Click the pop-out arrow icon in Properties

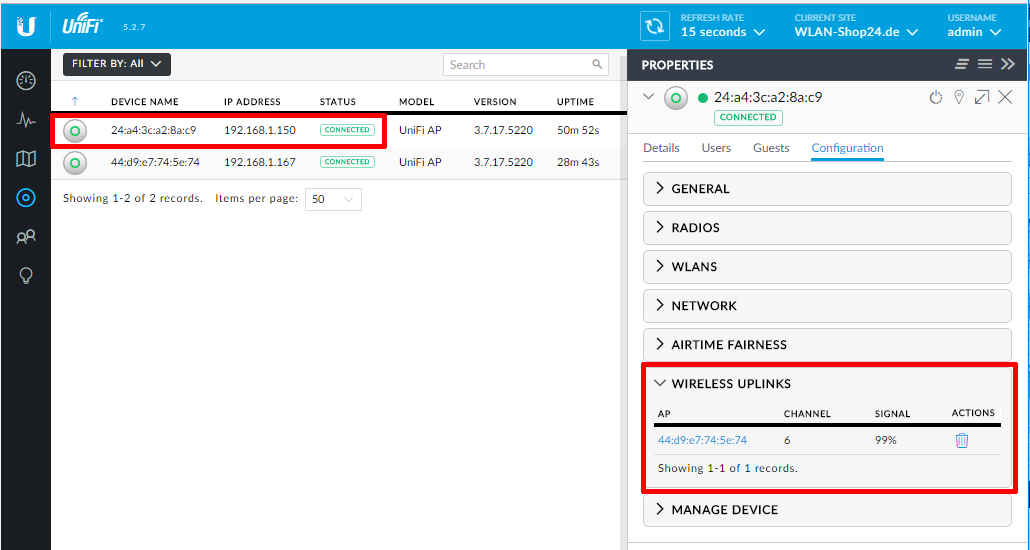click(x=981, y=98)
